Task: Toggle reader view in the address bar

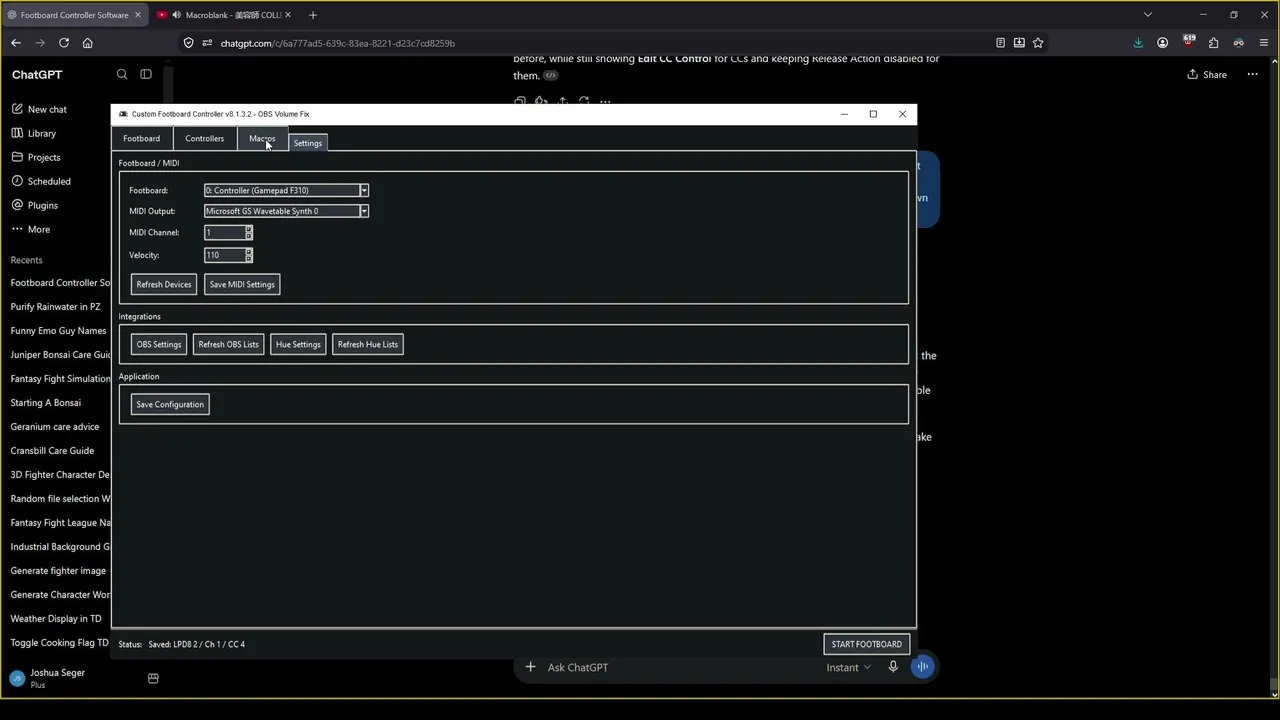Action: point(1000,43)
